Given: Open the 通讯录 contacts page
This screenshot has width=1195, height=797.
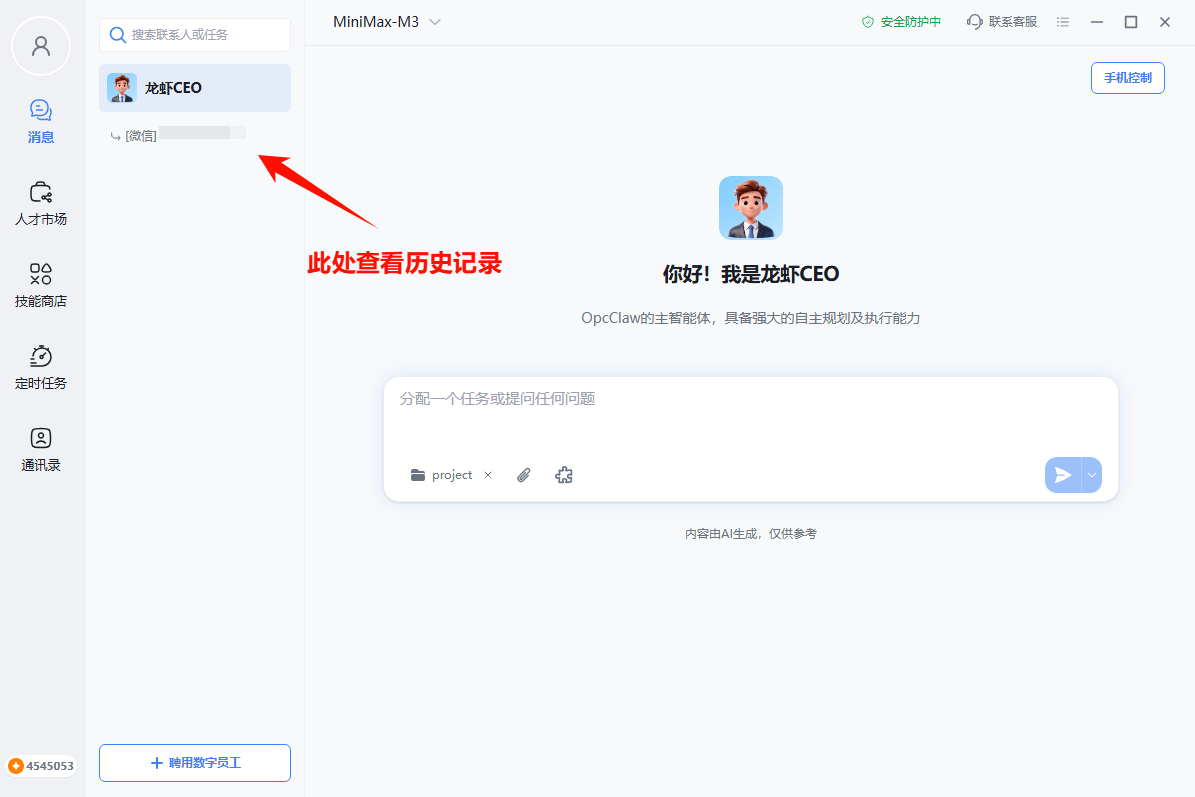Looking at the screenshot, I should point(41,450).
